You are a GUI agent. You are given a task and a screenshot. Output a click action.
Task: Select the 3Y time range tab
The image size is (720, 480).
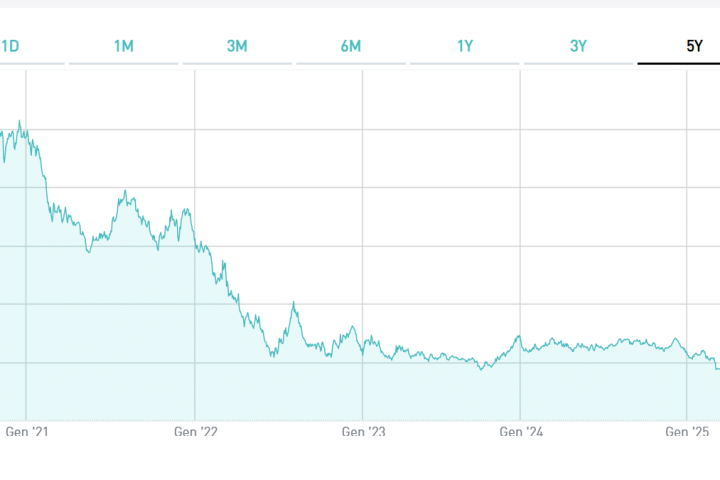pyautogui.click(x=579, y=46)
